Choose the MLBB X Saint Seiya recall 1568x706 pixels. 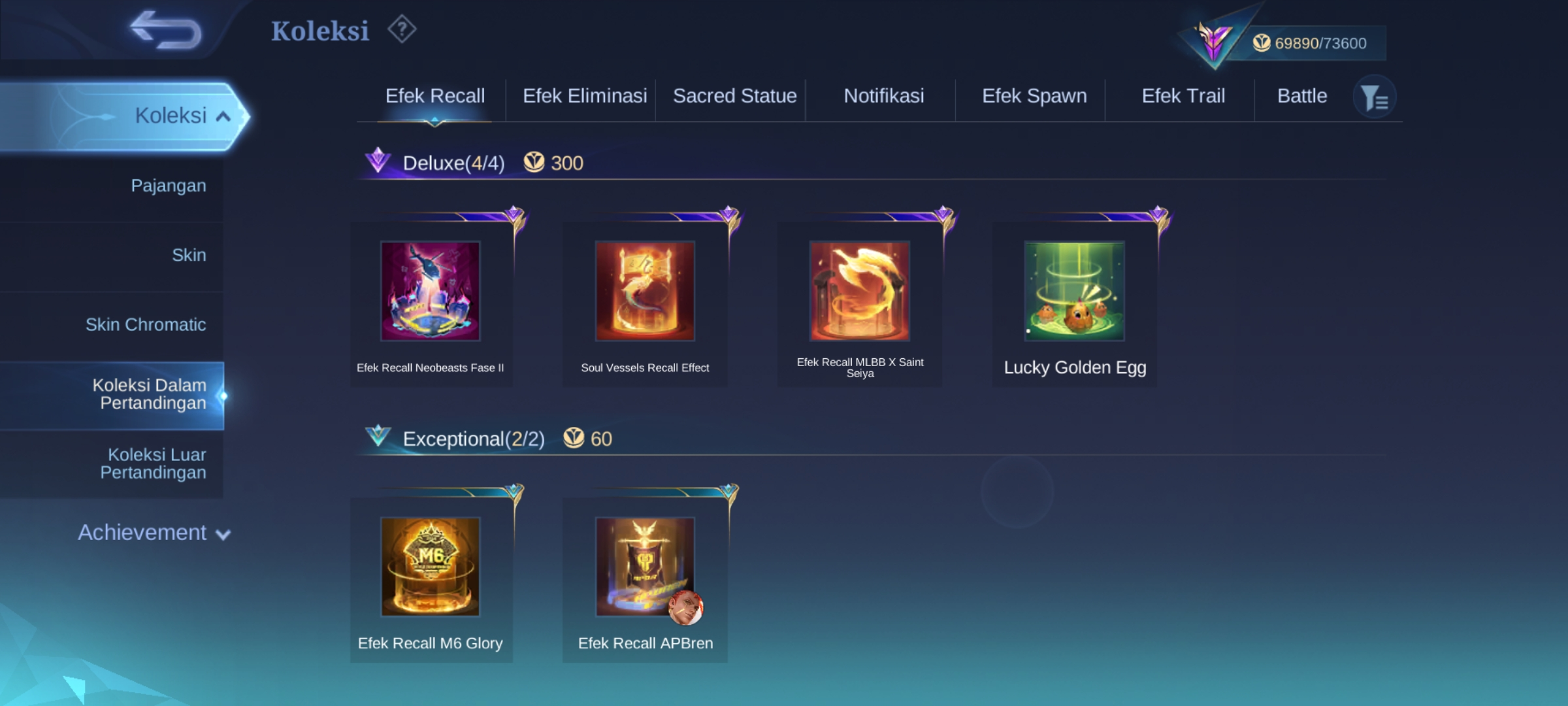(860, 291)
